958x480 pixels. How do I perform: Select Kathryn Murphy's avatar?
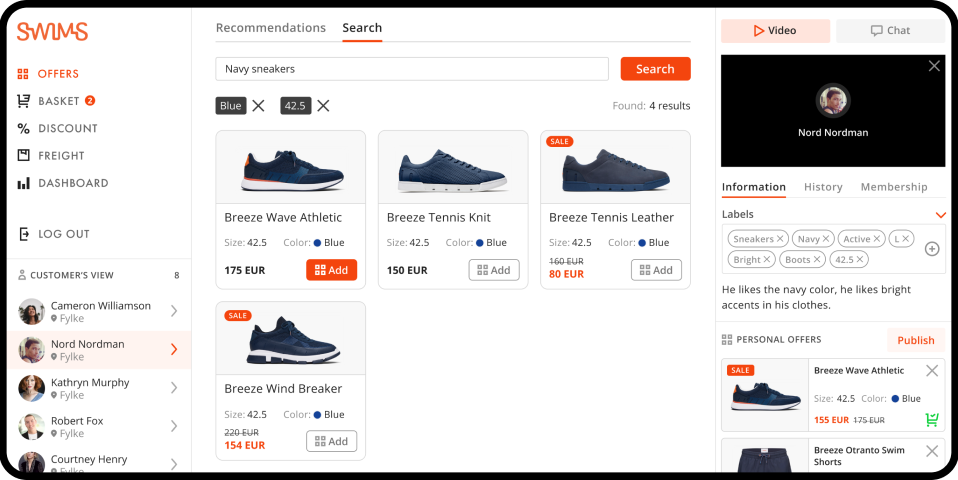32,388
